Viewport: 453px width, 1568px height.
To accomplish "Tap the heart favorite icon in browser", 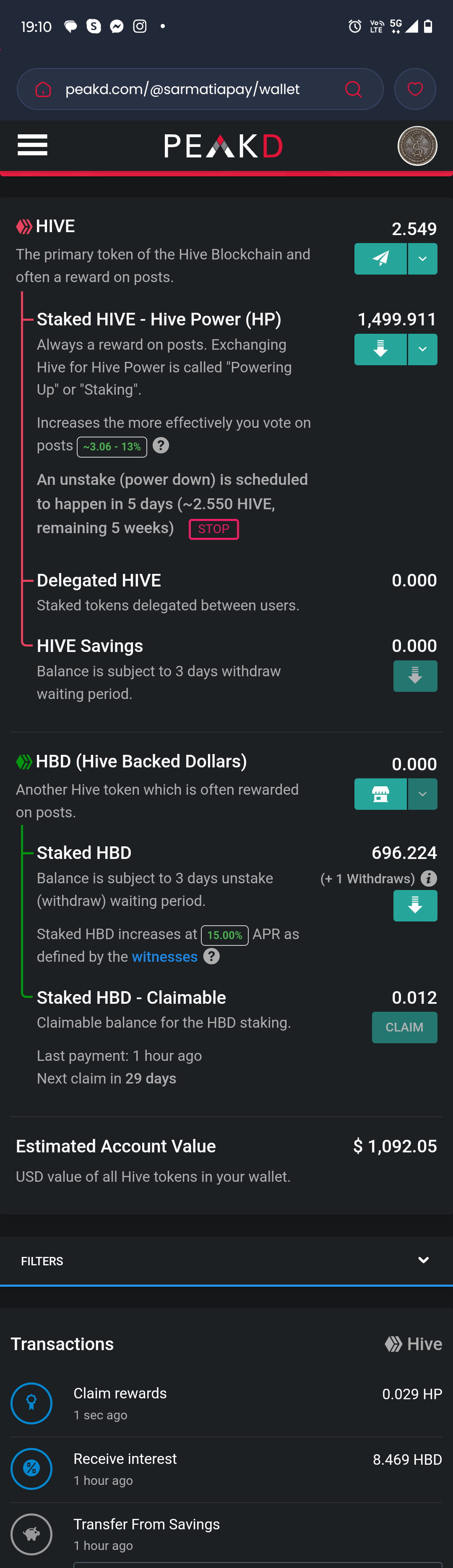I will point(415,89).
